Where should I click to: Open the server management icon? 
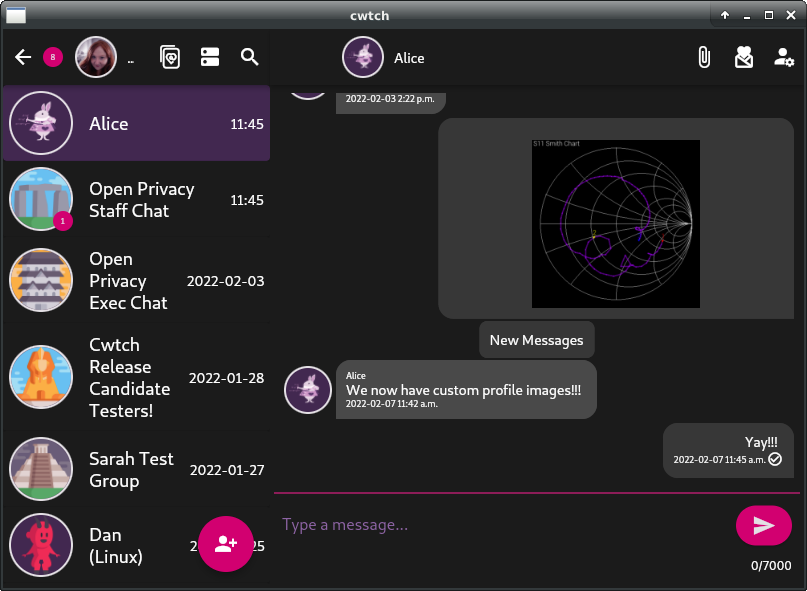tap(210, 57)
